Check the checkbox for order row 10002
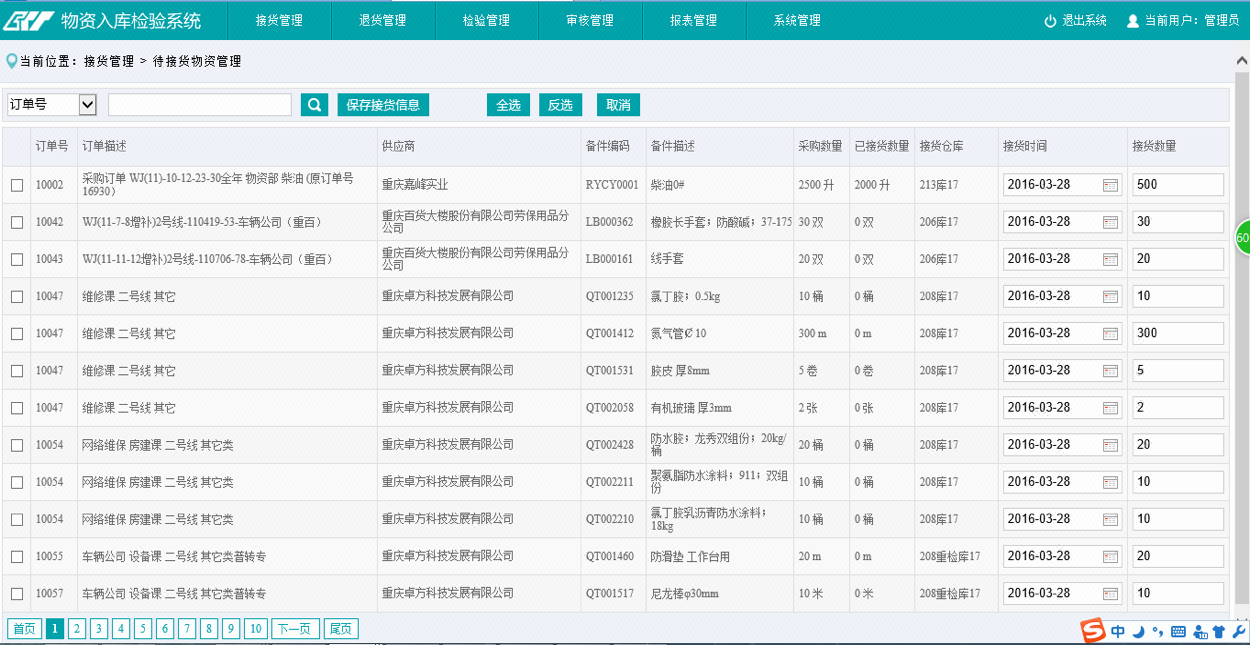 pyautogui.click(x=17, y=185)
